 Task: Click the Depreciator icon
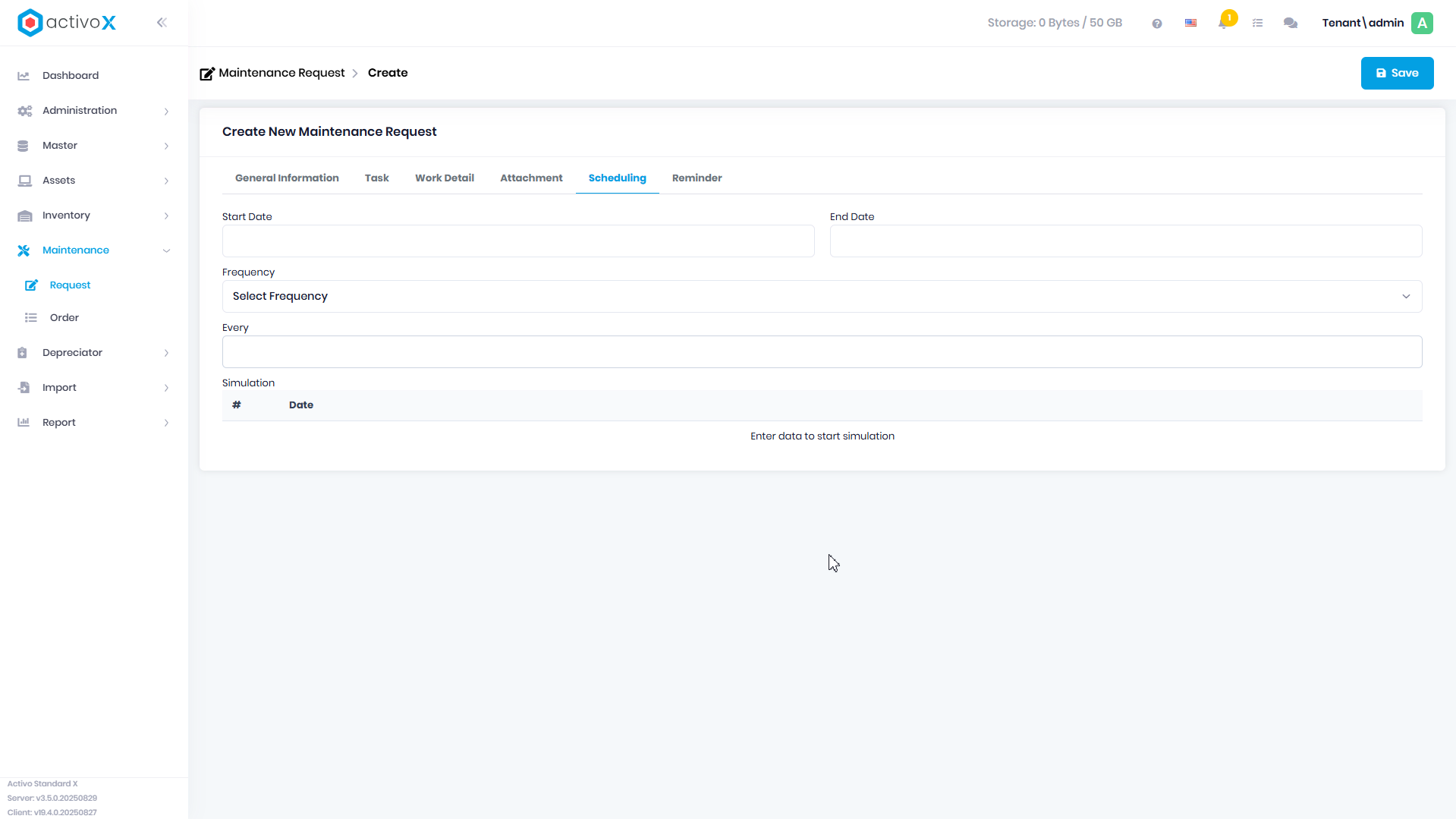coord(23,353)
